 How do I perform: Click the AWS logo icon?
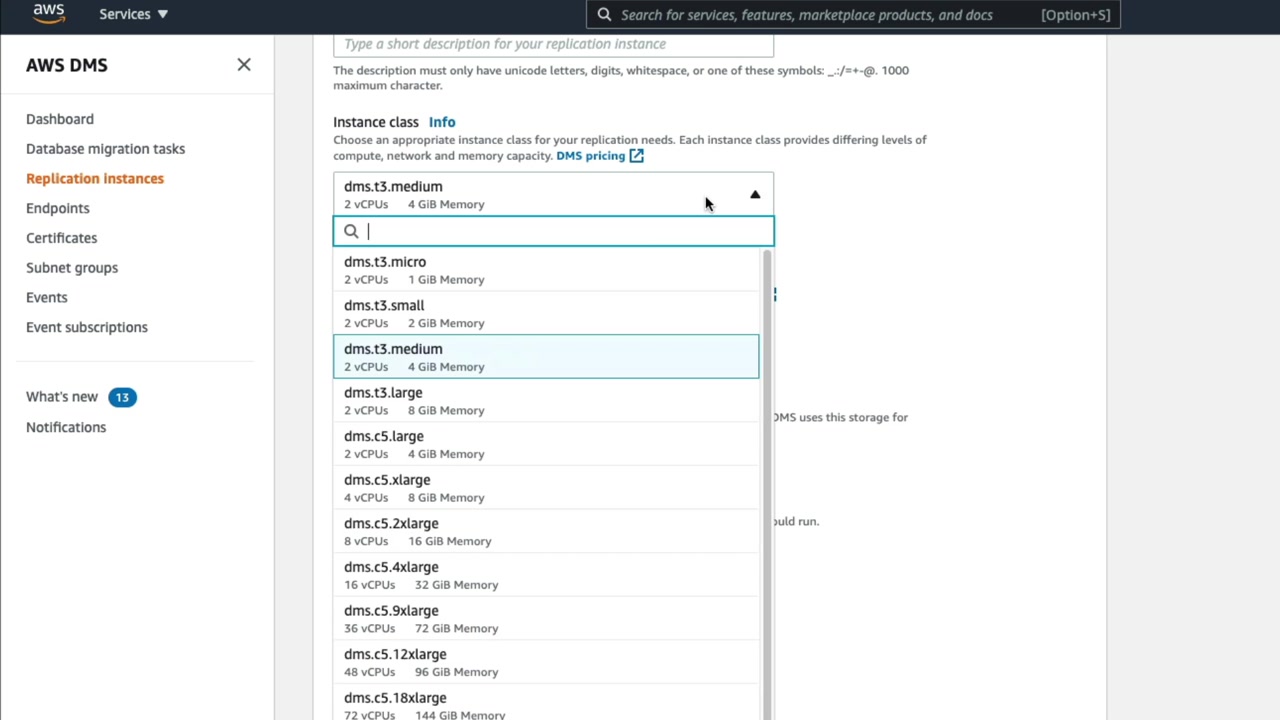pos(48,14)
